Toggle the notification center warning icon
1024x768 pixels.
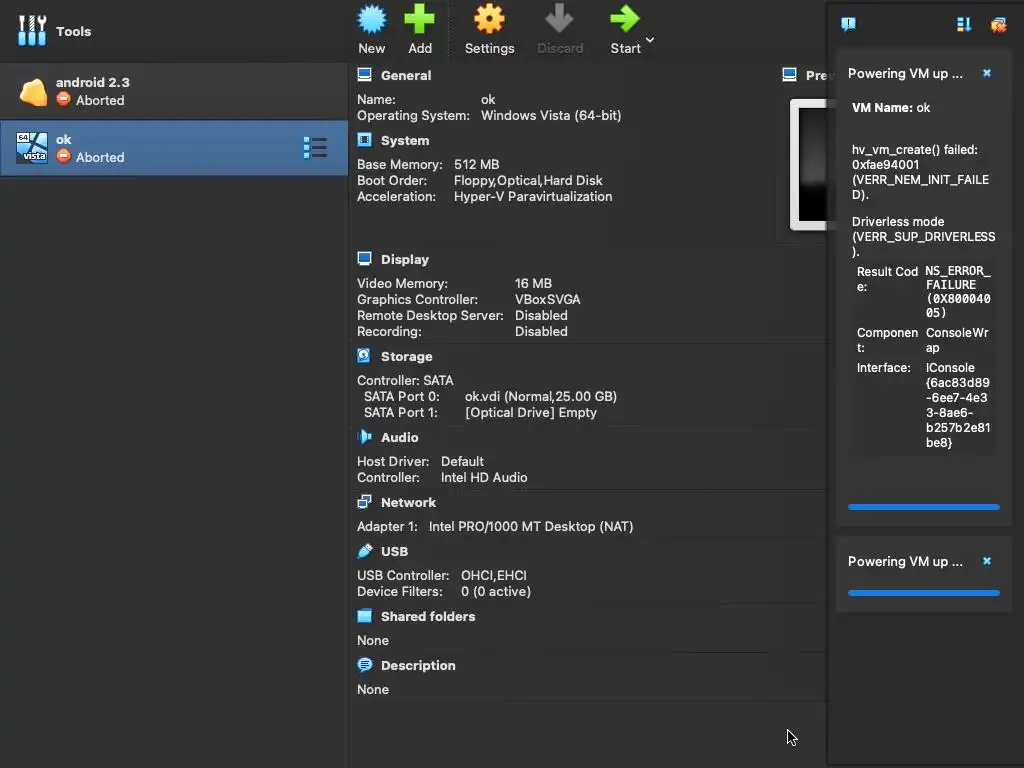[848, 24]
